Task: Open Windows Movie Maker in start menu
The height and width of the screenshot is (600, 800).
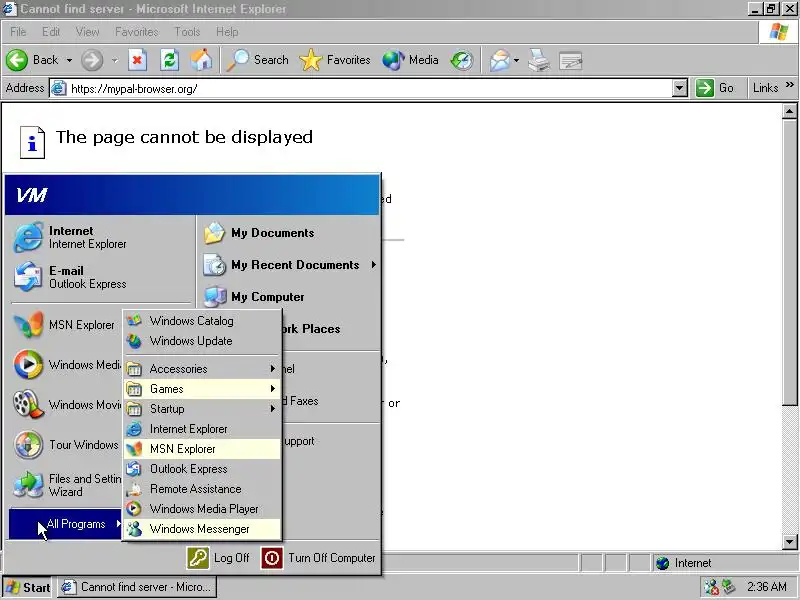Action: pos(66,405)
